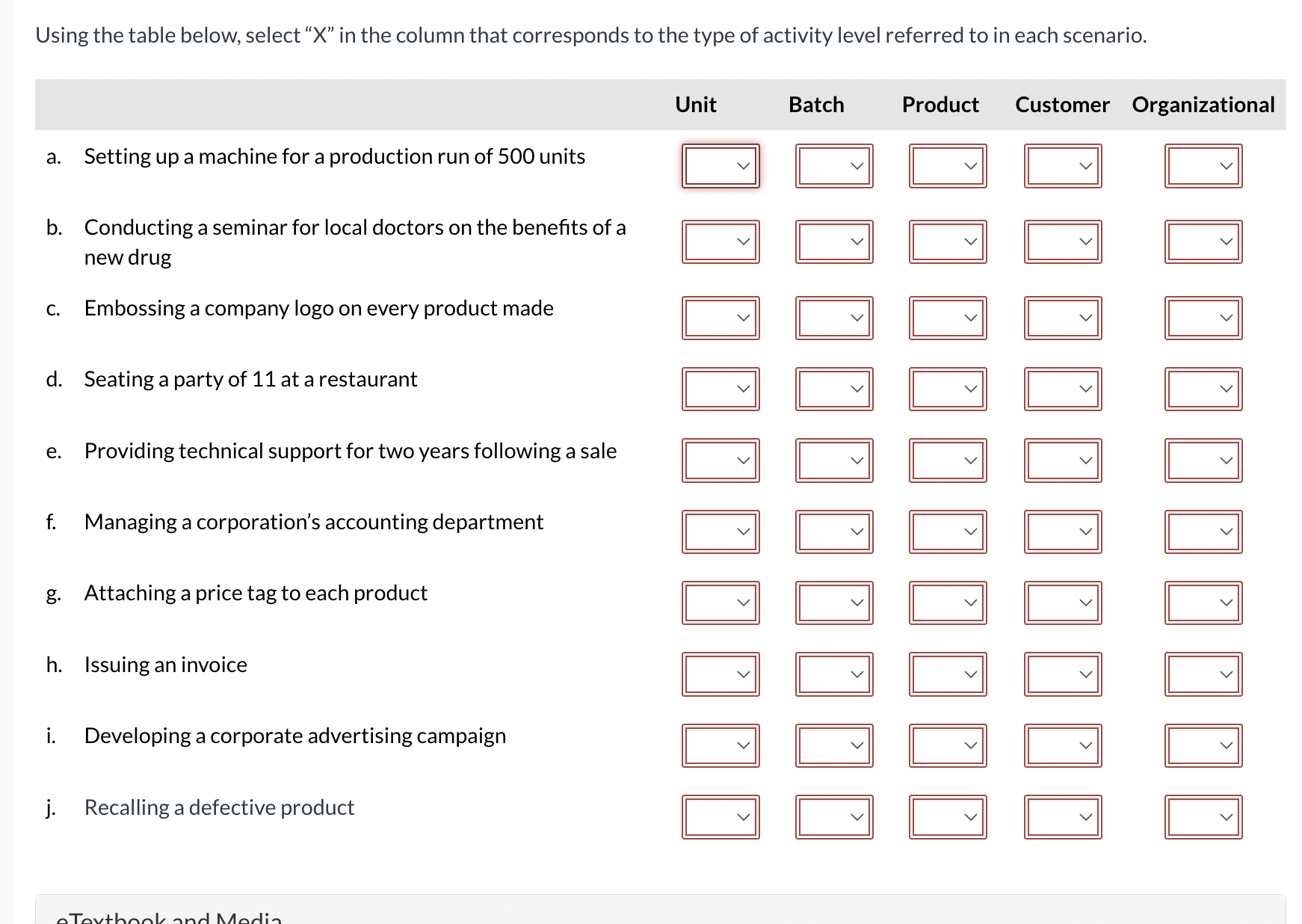Open the Customer dropdown for technical support scenario
Screen dimensions: 1302x924
point(1061,461)
